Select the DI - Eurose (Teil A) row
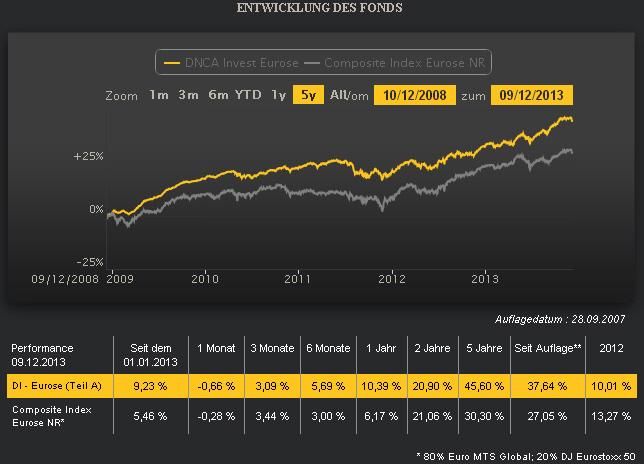Screen dimensions: 644x464 coord(322,386)
